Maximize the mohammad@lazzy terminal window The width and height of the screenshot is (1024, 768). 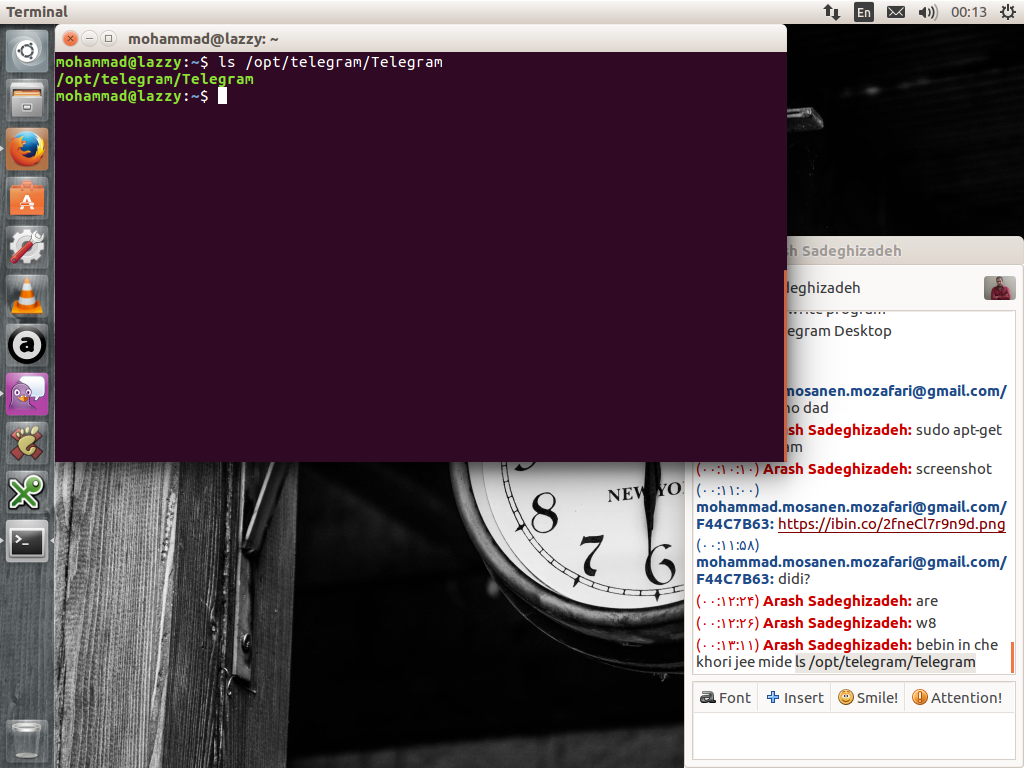109,39
